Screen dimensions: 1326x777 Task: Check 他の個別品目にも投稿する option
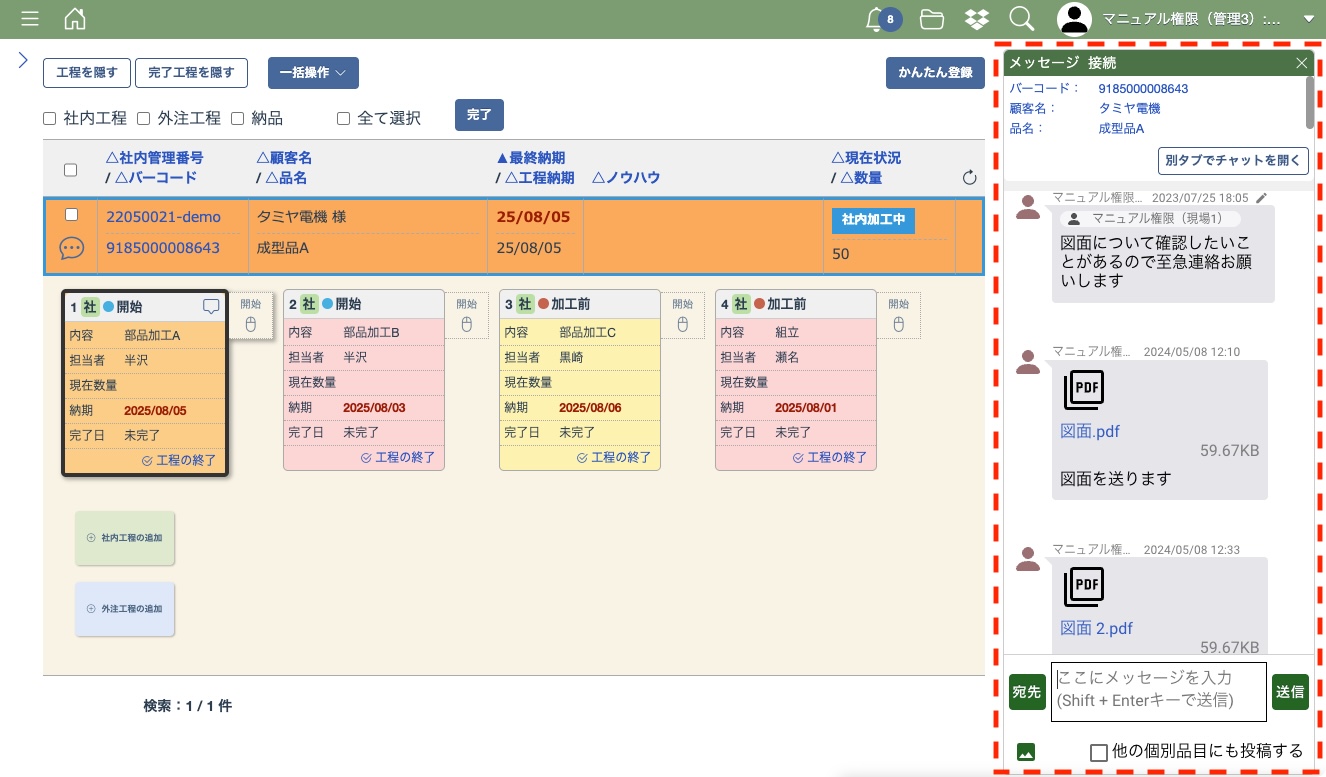pyautogui.click(x=1098, y=752)
